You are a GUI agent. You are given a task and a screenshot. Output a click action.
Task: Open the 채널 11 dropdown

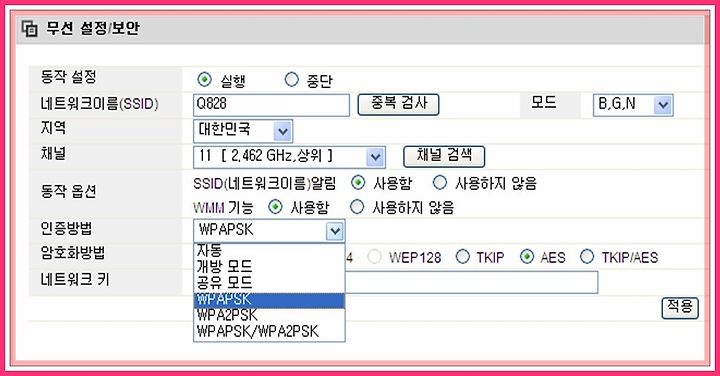[x=289, y=157]
